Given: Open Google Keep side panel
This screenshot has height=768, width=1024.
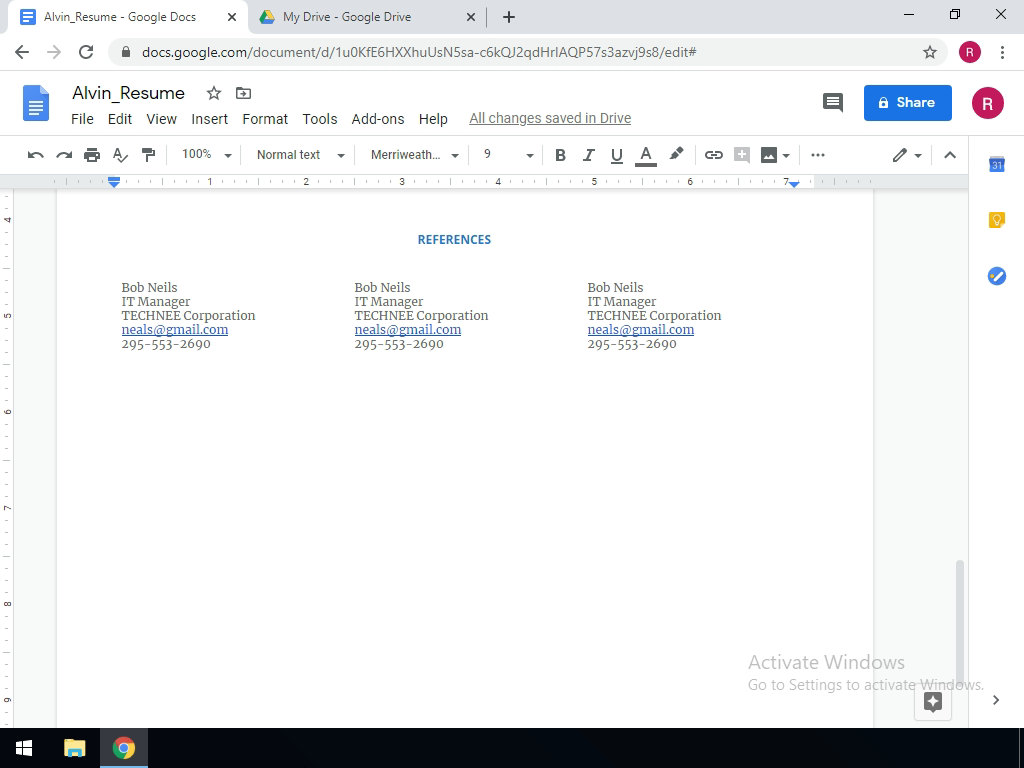Looking at the screenshot, I should 997,220.
